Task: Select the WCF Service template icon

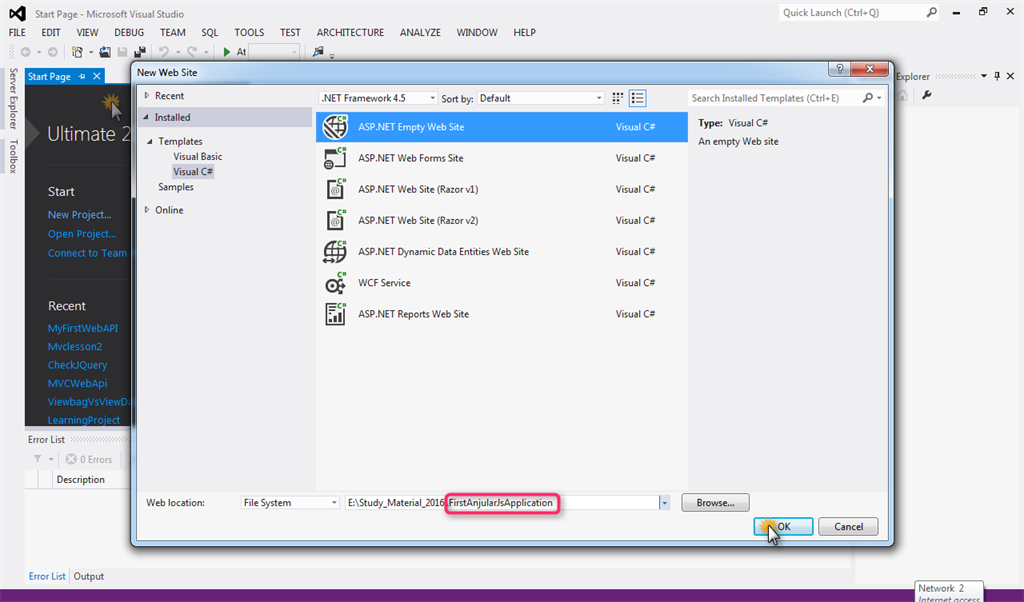Action: tap(333, 282)
